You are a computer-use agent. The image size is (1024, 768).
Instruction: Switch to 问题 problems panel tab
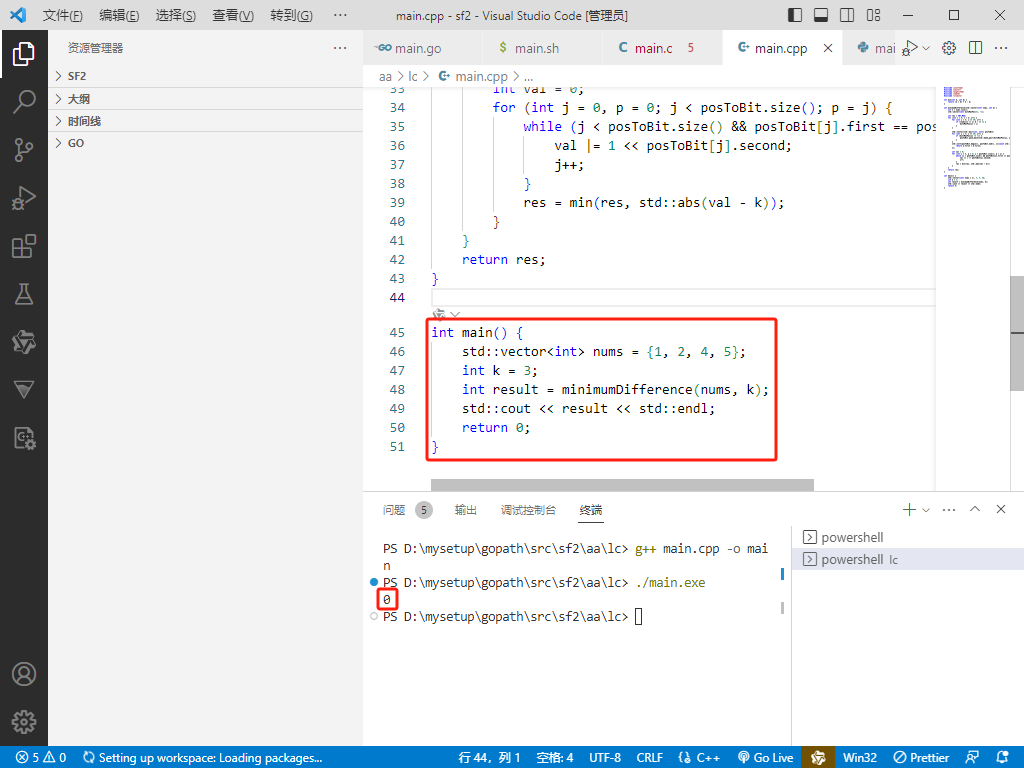click(x=407, y=510)
